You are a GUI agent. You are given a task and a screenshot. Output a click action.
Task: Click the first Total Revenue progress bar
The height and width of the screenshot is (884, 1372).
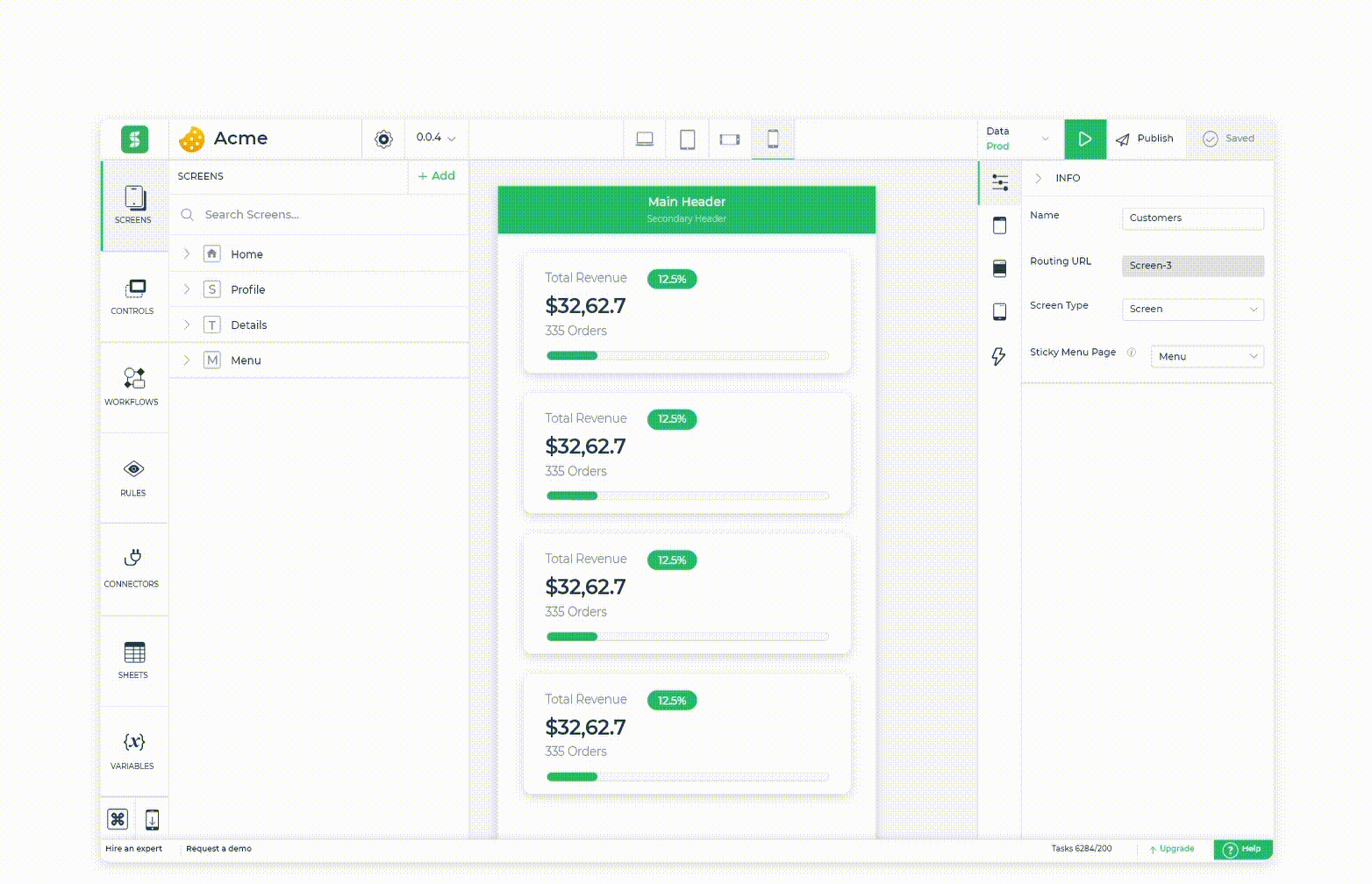(687, 355)
